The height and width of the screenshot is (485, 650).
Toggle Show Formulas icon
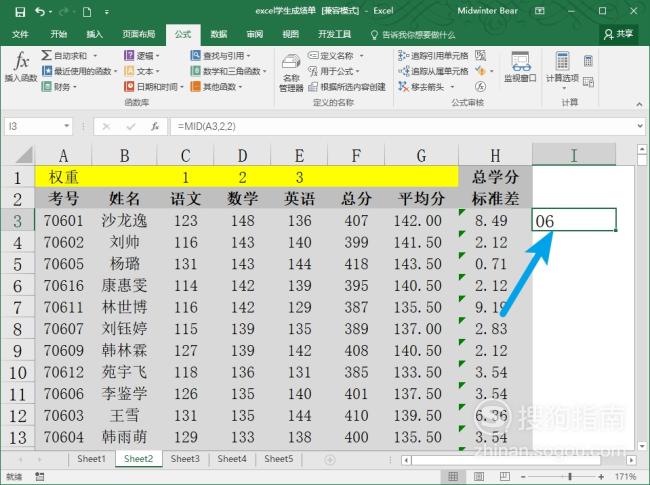[480, 55]
